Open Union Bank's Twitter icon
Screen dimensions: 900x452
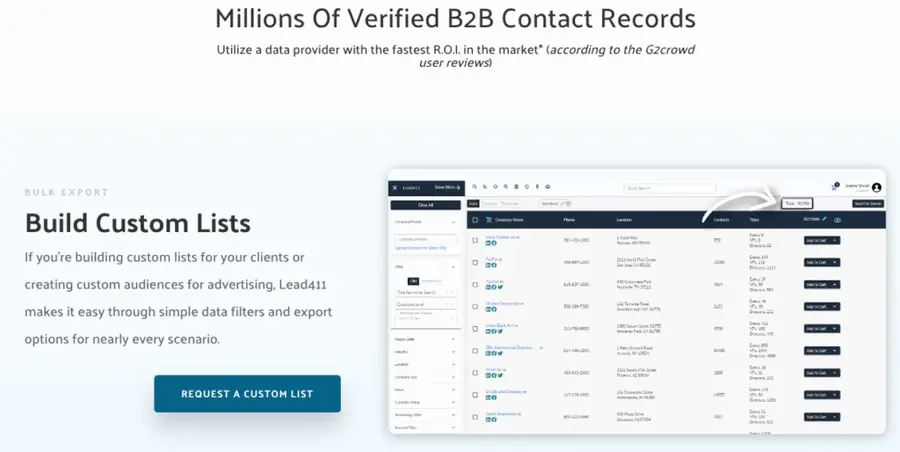tap(501, 331)
